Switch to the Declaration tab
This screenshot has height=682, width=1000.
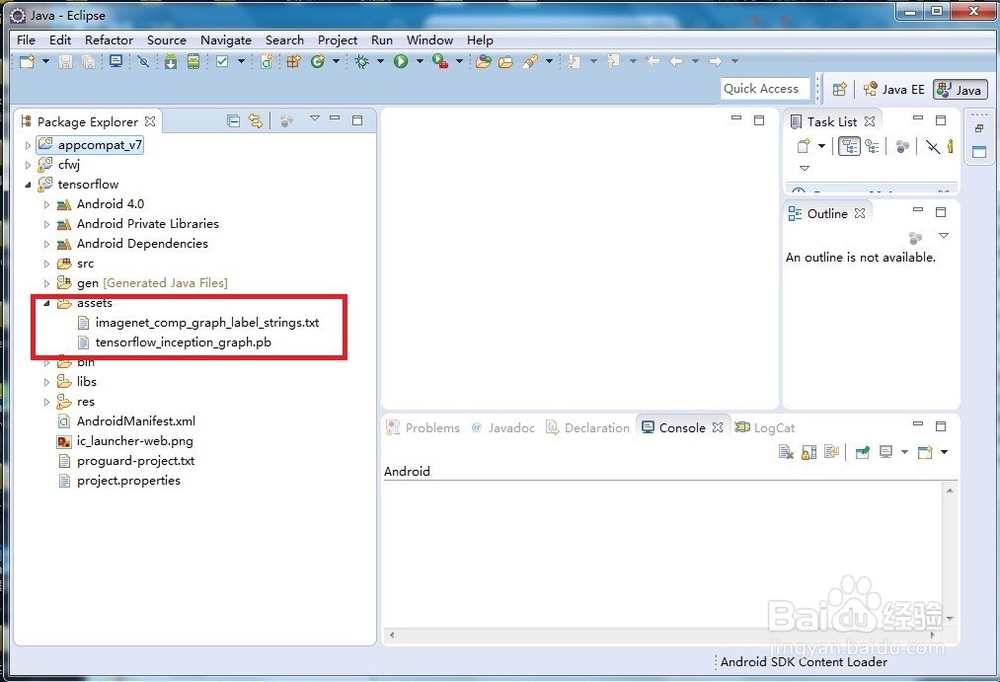click(x=588, y=427)
